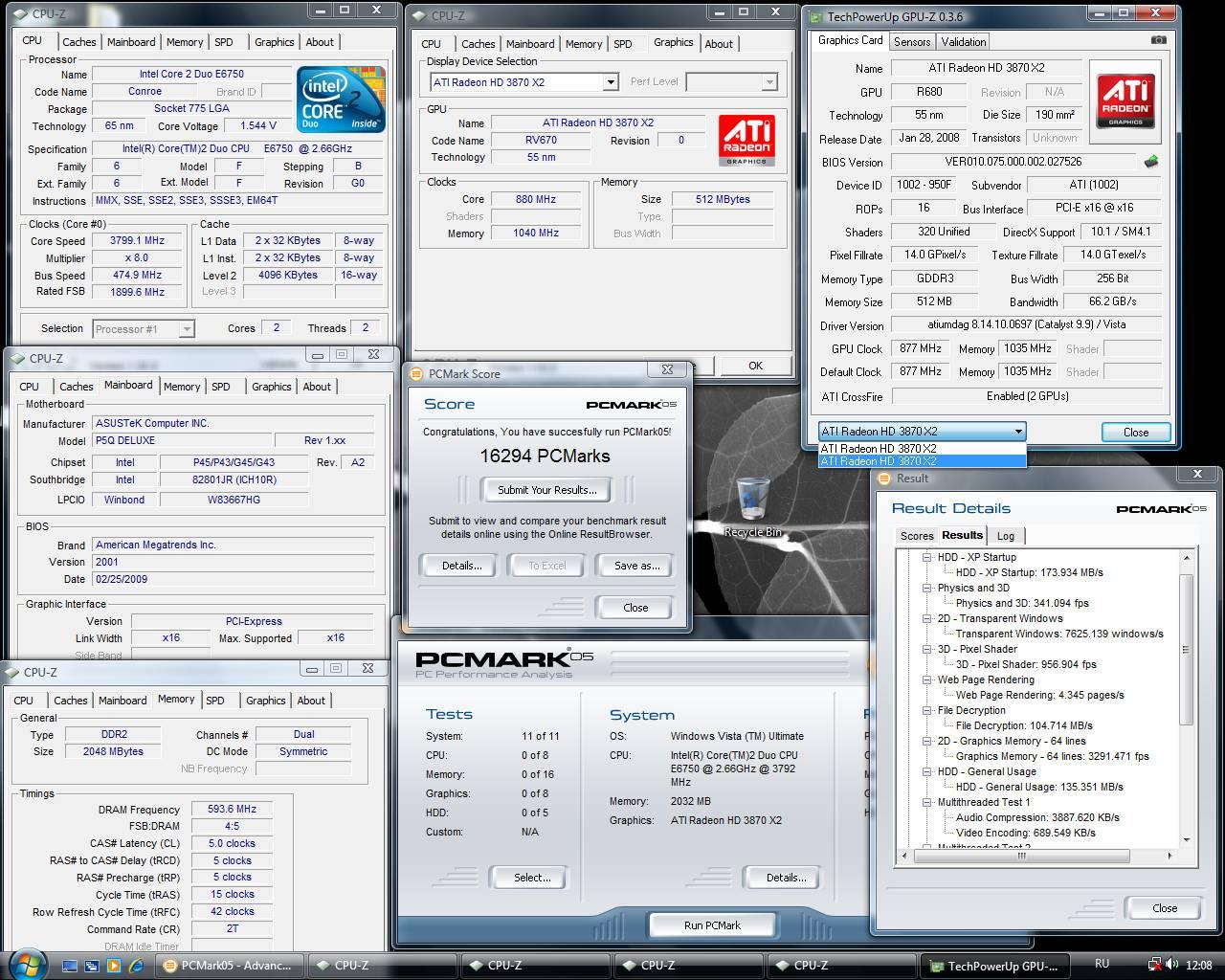Image resolution: width=1225 pixels, height=980 pixels.
Task: Select Video Encoding: 689.549 KB/s row
Action: point(1026,833)
